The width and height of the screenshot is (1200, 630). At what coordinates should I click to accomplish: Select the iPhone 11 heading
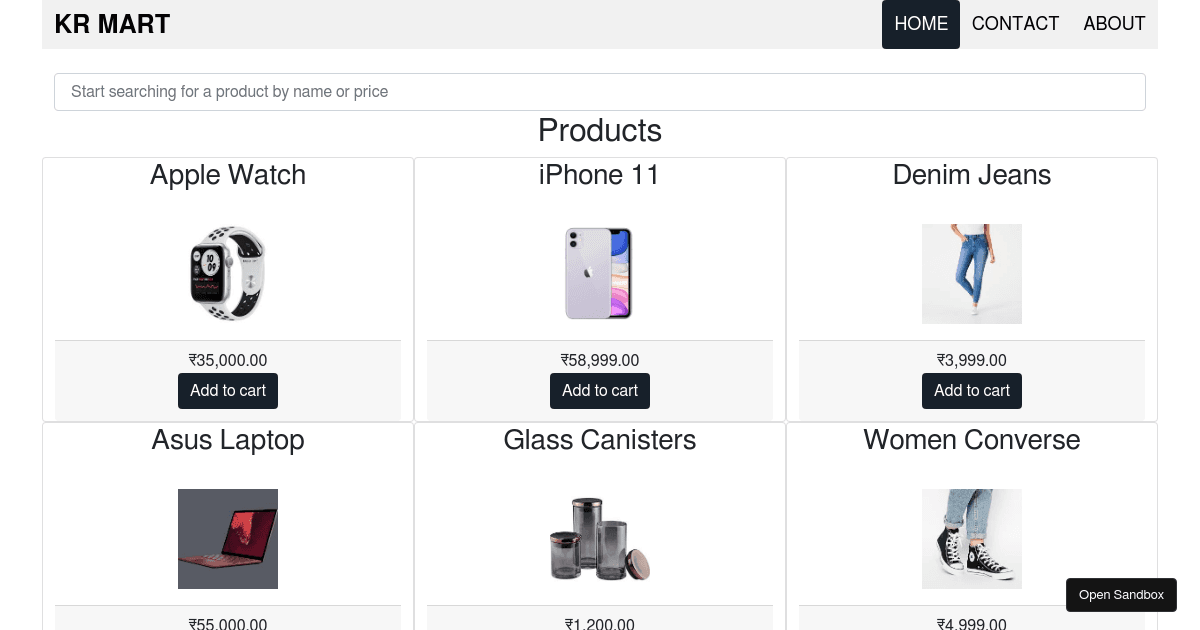[600, 175]
